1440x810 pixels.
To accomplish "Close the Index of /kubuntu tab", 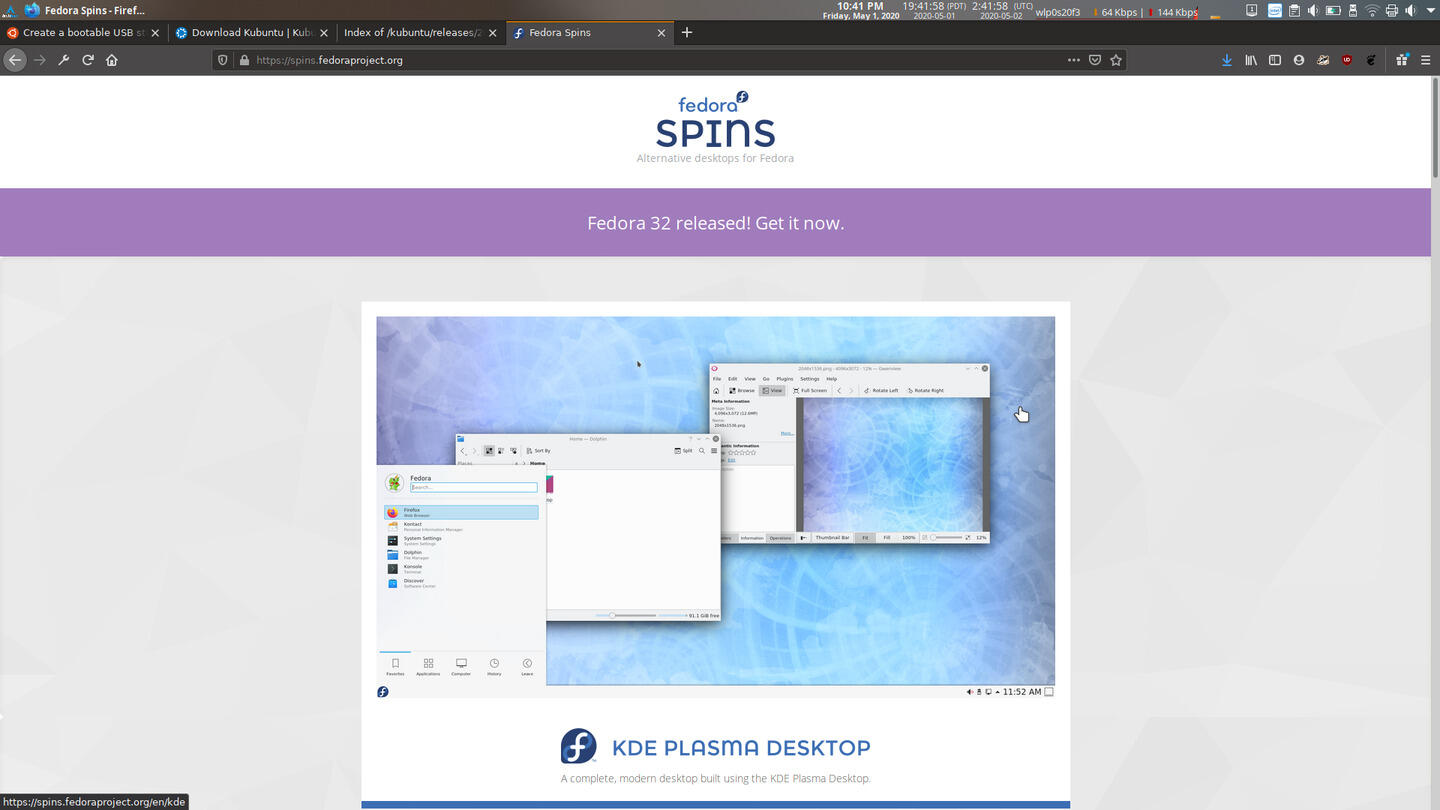I will coord(493,33).
